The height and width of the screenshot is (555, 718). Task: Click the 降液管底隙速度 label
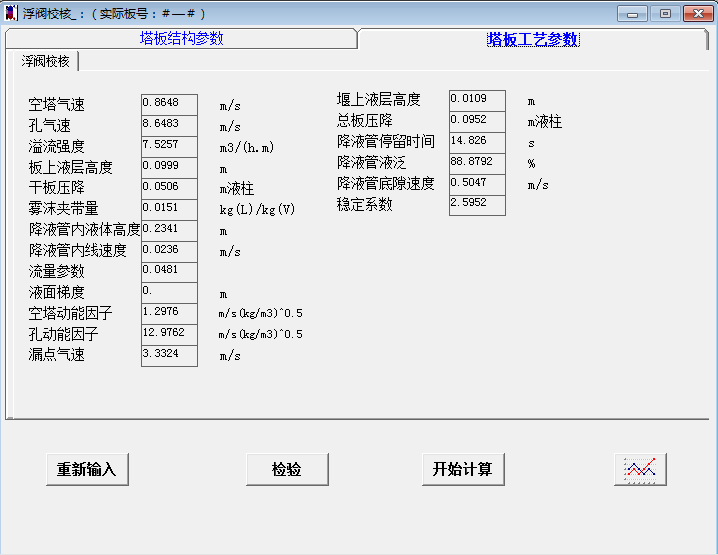coord(386,184)
